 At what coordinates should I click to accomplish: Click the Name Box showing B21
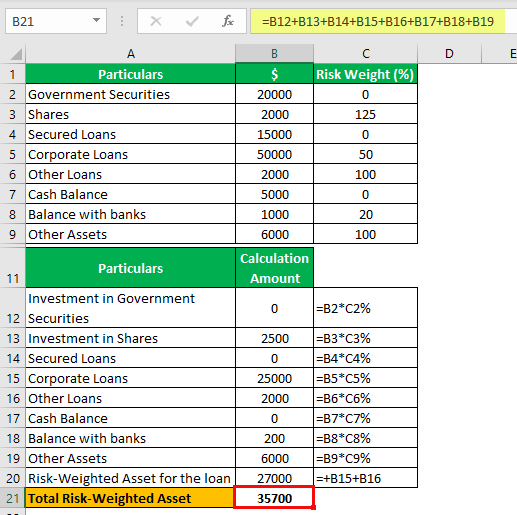click(56, 21)
